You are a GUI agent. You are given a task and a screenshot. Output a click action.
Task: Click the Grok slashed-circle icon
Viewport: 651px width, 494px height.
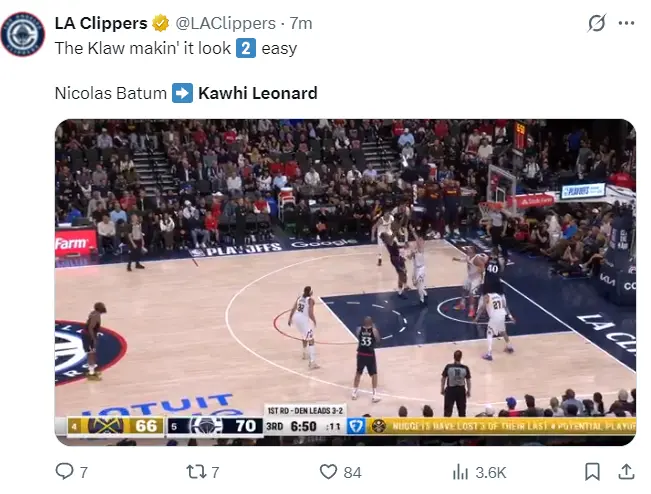597,23
